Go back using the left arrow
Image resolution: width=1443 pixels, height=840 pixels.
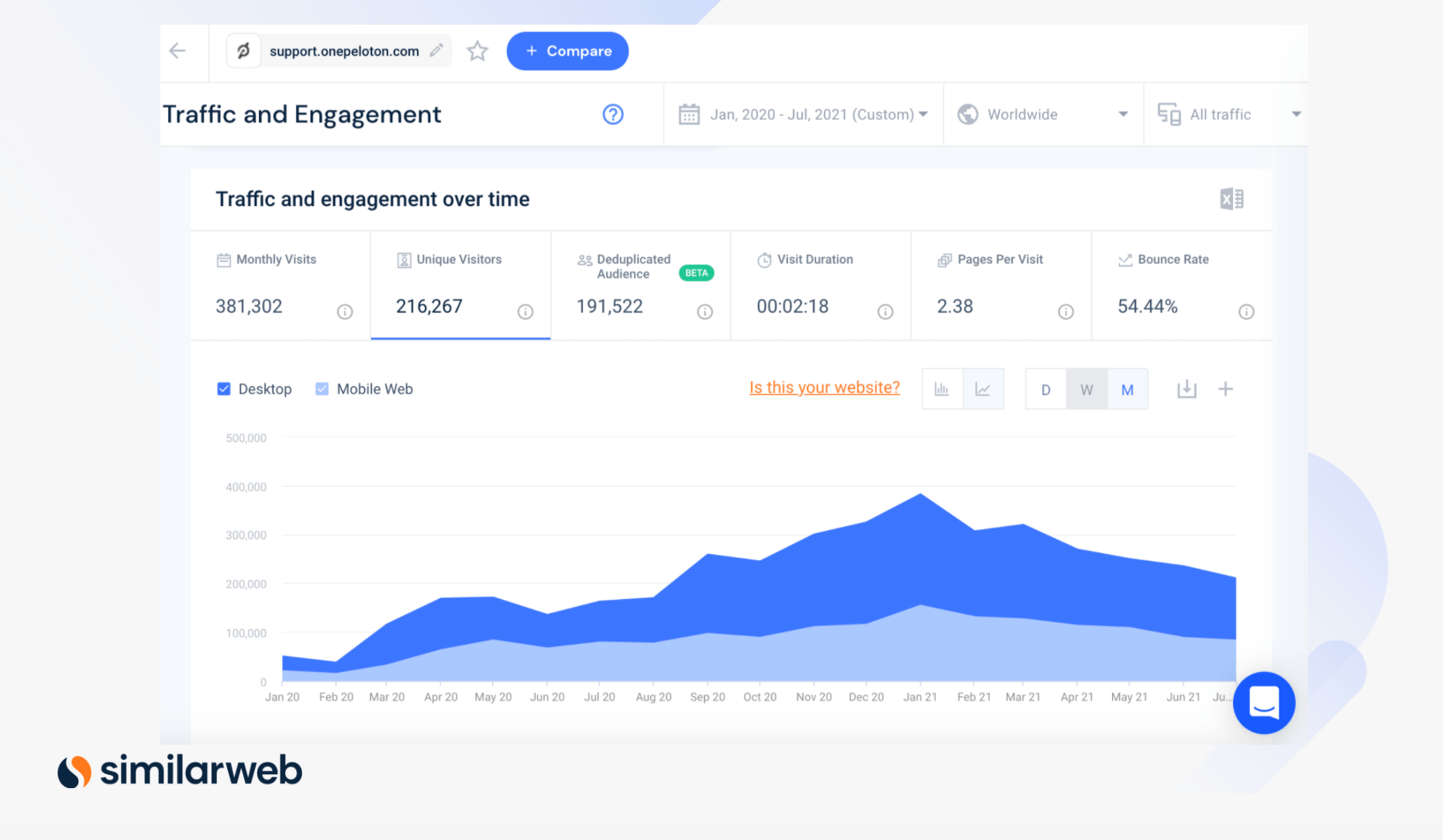(x=177, y=51)
